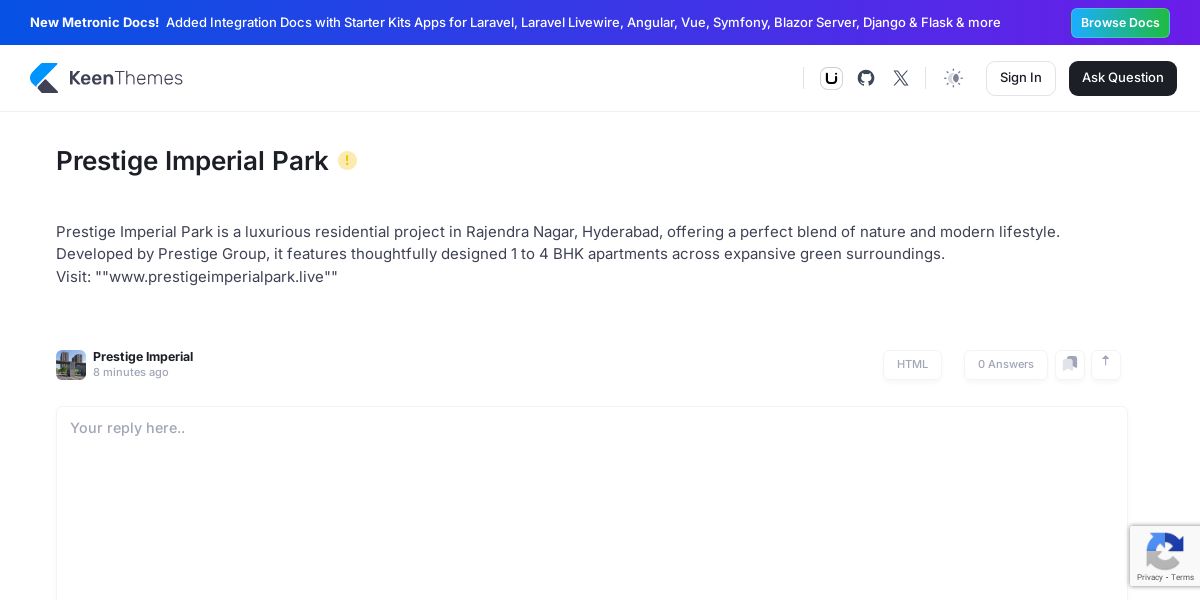Open the Prestige Imperial author link
The height and width of the screenshot is (600, 1200).
pos(143,357)
